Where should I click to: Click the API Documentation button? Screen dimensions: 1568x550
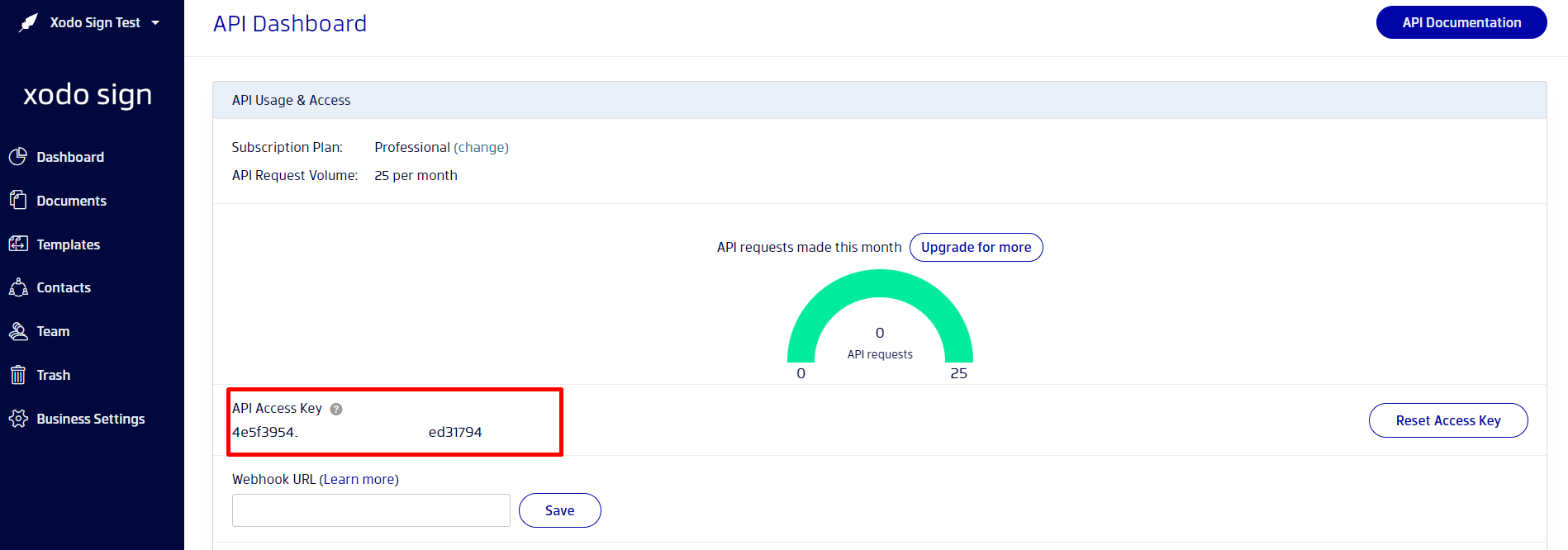tap(1461, 22)
